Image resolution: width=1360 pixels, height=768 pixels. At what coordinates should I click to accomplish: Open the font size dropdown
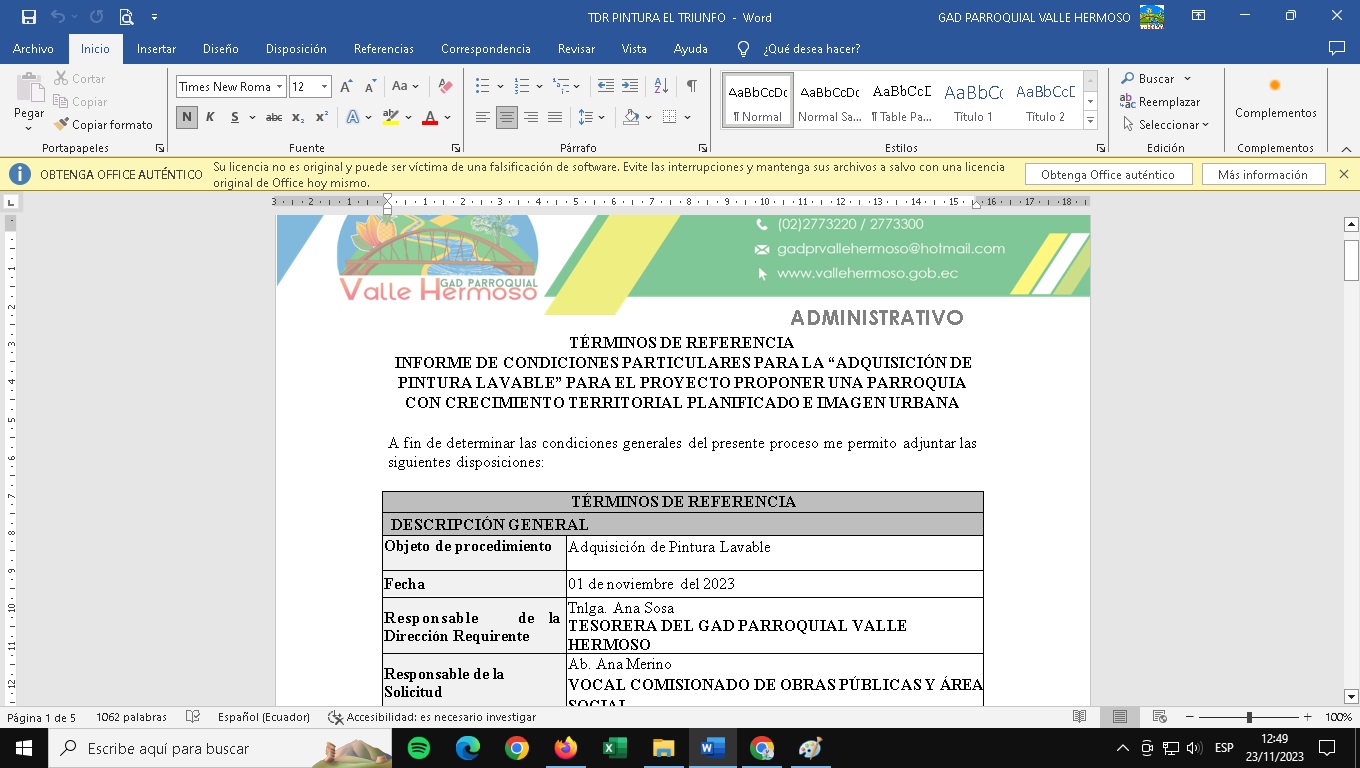324,87
